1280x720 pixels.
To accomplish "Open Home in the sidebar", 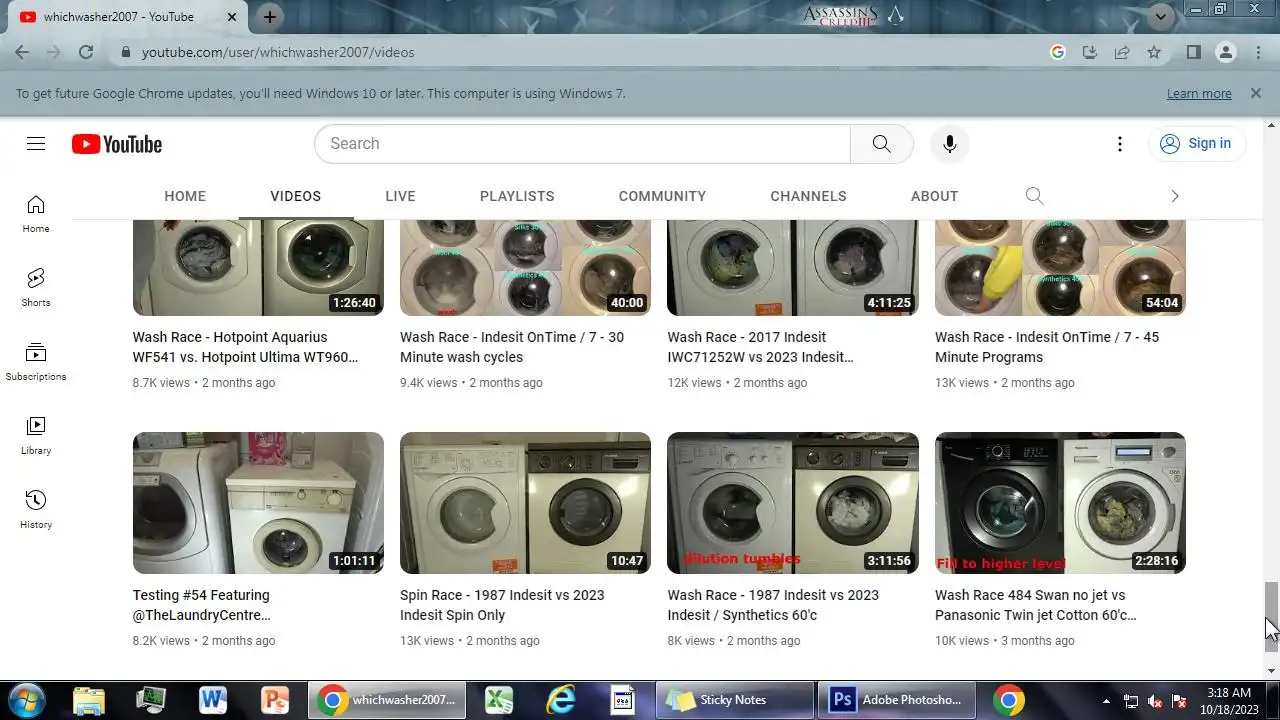I will coord(36,214).
